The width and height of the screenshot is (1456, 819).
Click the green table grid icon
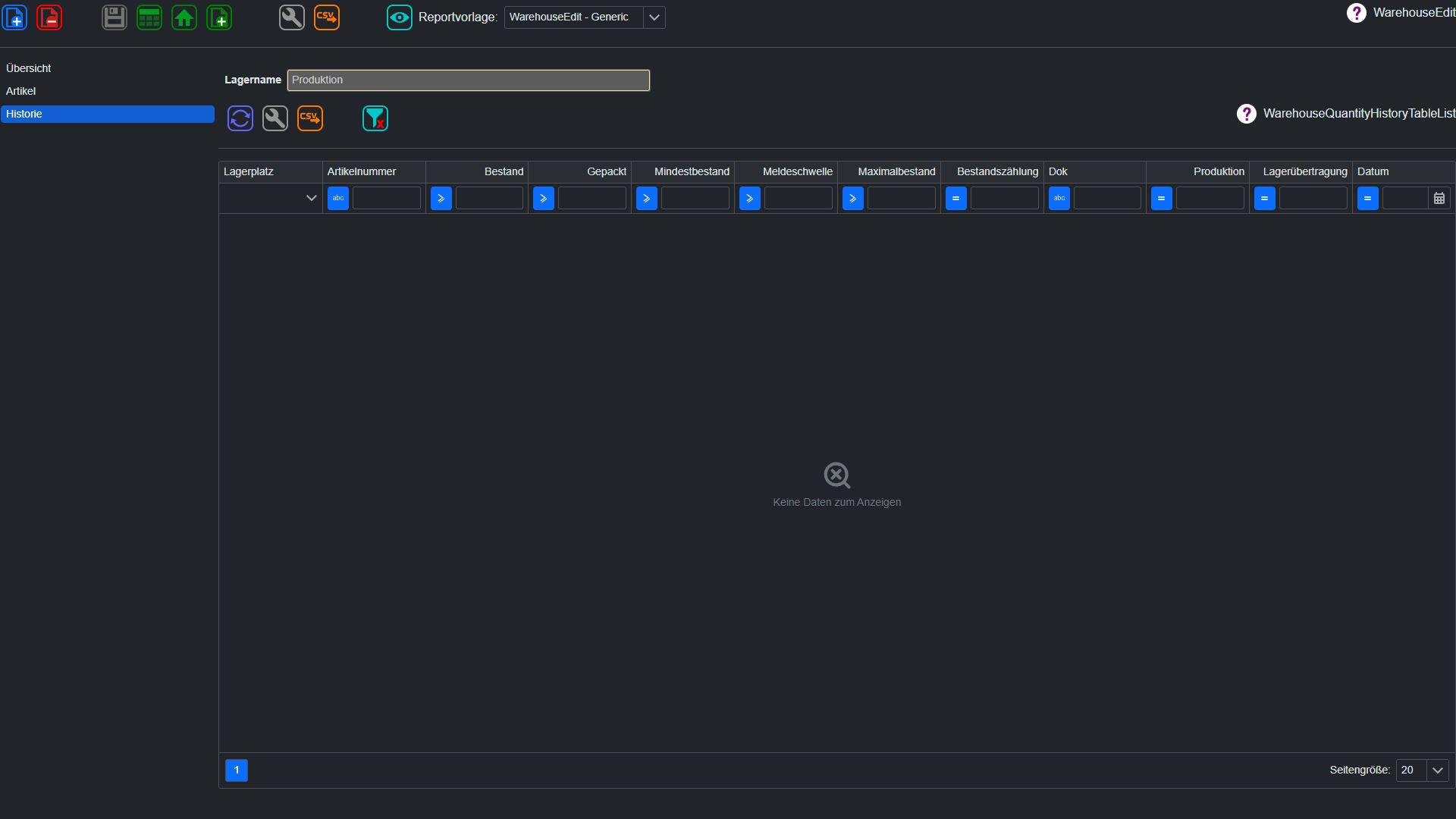pos(149,17)
